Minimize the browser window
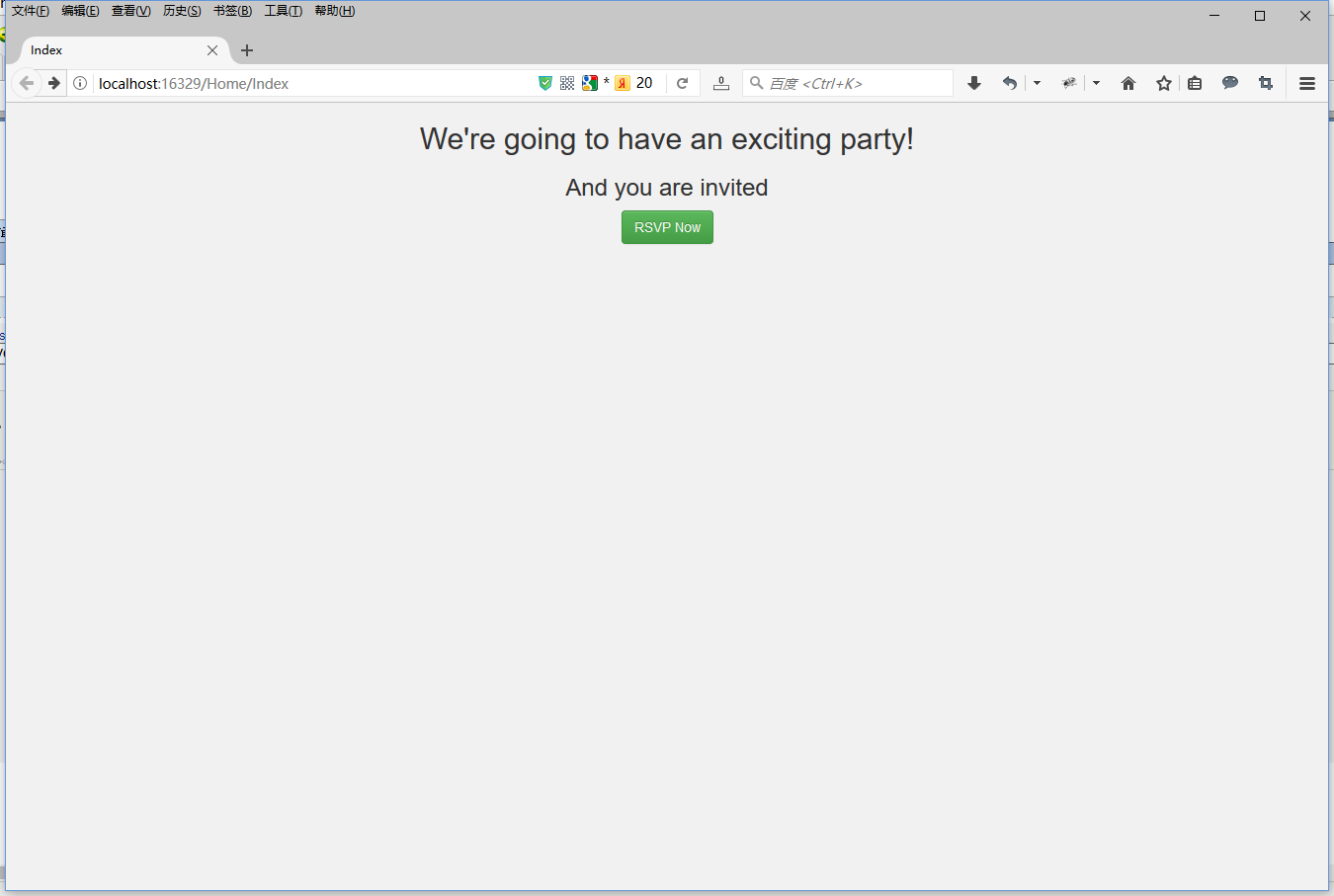Screen dimensions: 1334x896 click(x=1214, y=16)
